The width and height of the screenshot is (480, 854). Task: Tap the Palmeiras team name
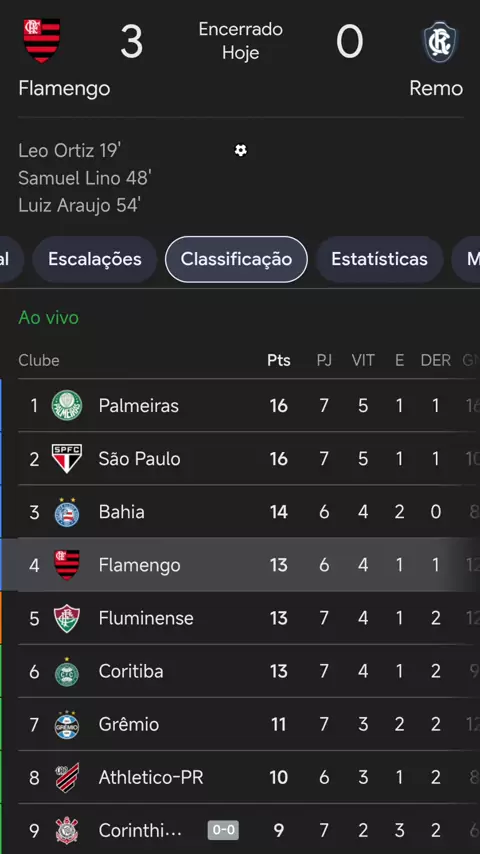click(x=138, y=406)
